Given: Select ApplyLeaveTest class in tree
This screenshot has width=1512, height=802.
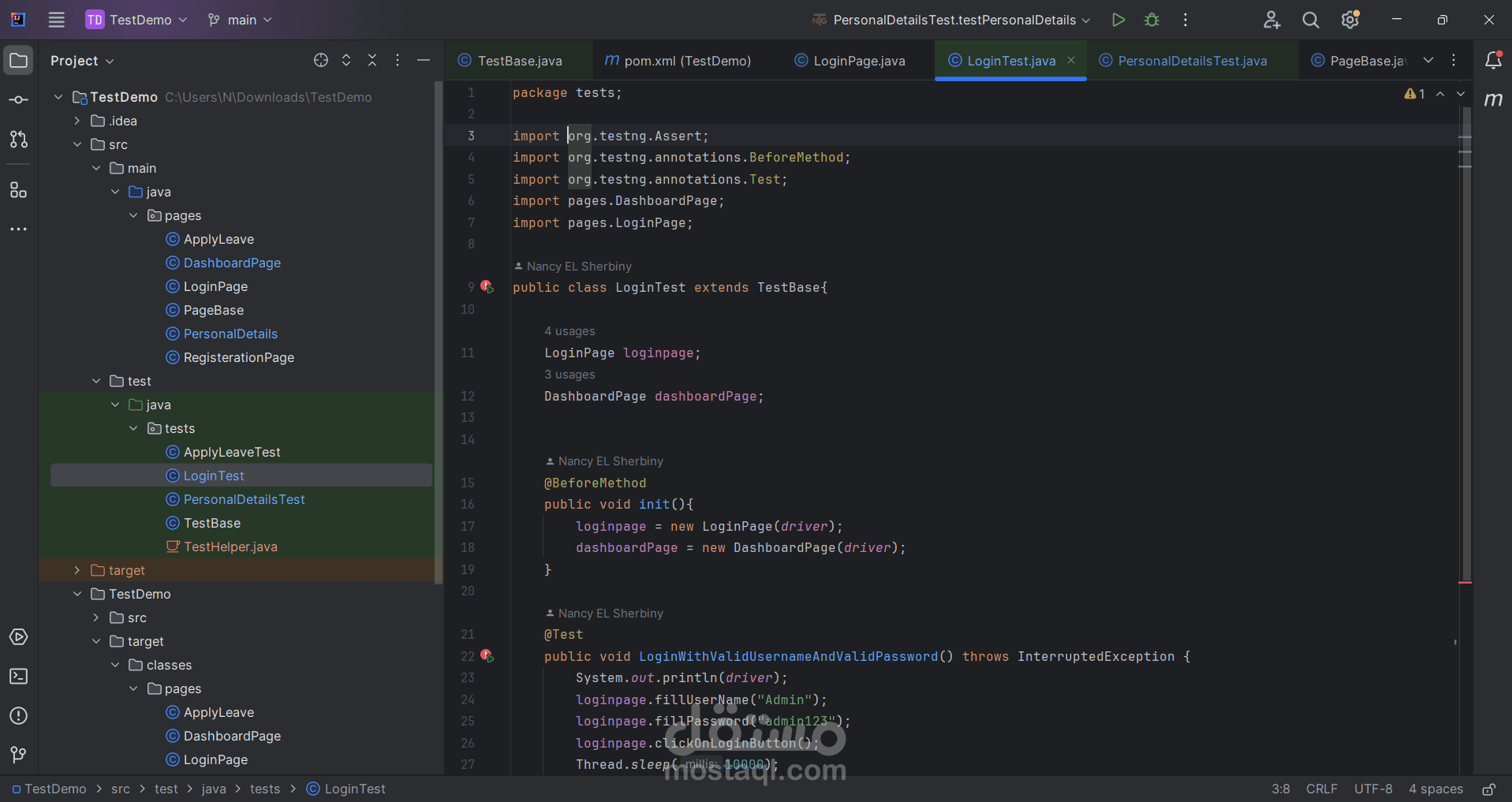Looking at the screenshot, I should 232,452.
